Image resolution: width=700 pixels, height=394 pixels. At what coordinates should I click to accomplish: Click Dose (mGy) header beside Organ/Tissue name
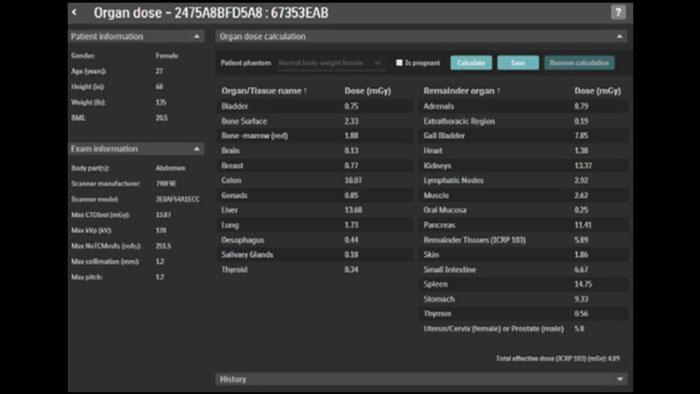(367, 91)
